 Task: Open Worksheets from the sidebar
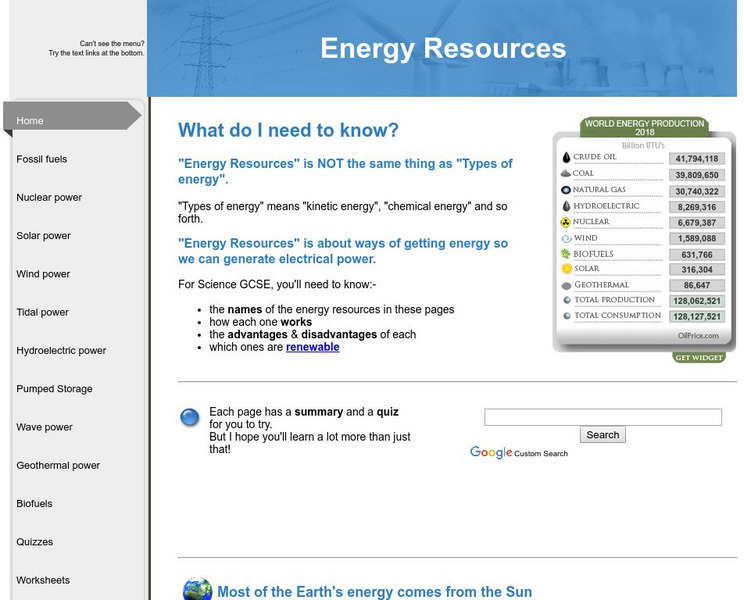pos(43,580)
